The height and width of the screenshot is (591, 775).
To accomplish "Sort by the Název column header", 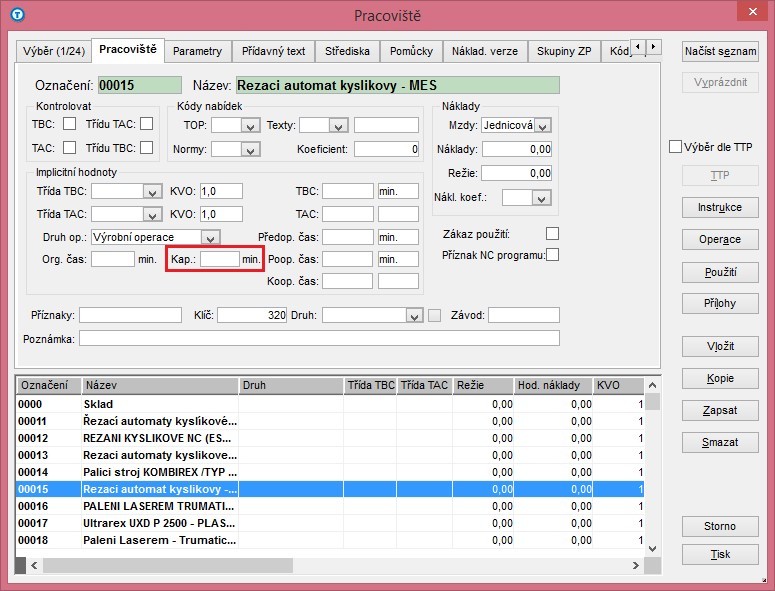I will click(160, 385).
